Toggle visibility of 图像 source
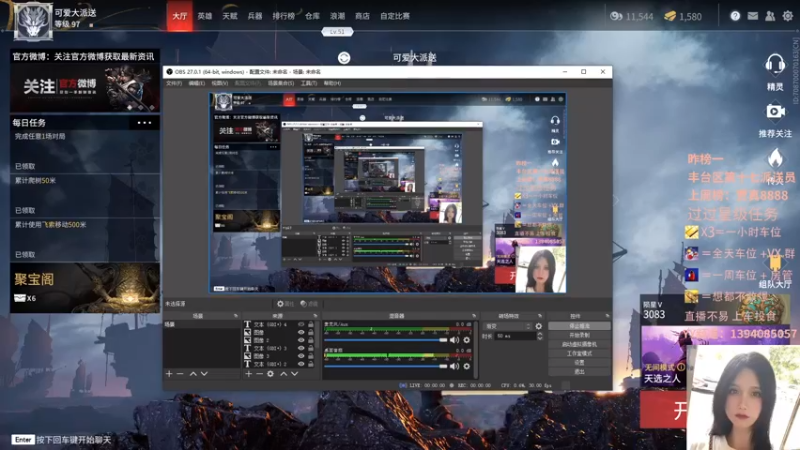This screenshot has height=450, width=800. [301, 332]
